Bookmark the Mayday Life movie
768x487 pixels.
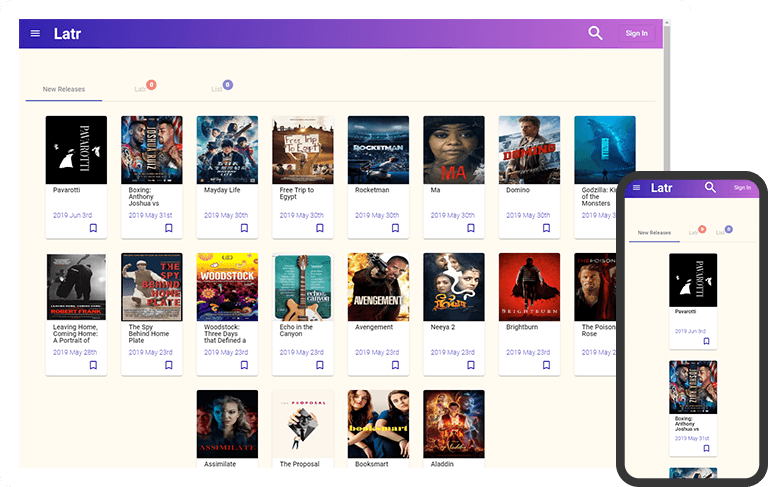click(244, 228)
